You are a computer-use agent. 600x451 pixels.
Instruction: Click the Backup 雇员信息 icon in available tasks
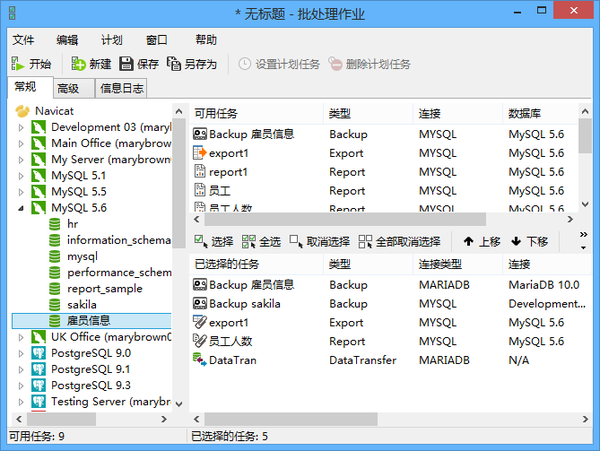[200, 134]
